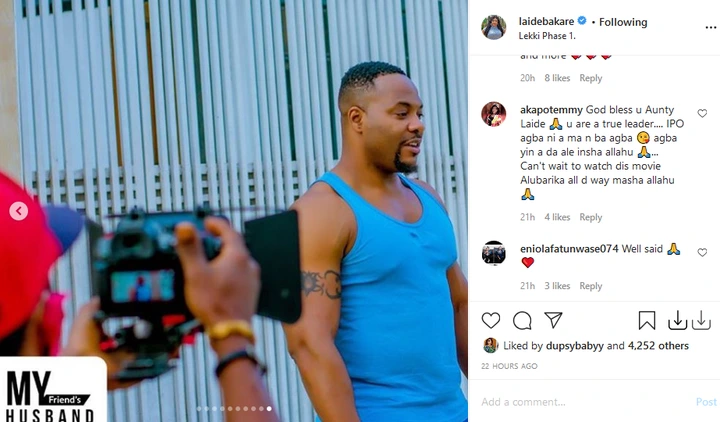Like eniolafatunwase074's comment

[702, 252]
